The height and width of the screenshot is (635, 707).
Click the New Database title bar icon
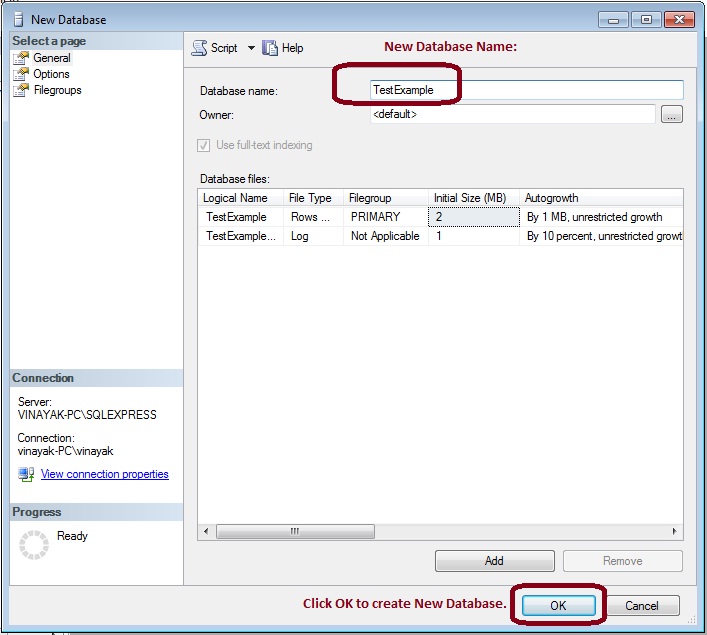(x=17, y=19)
